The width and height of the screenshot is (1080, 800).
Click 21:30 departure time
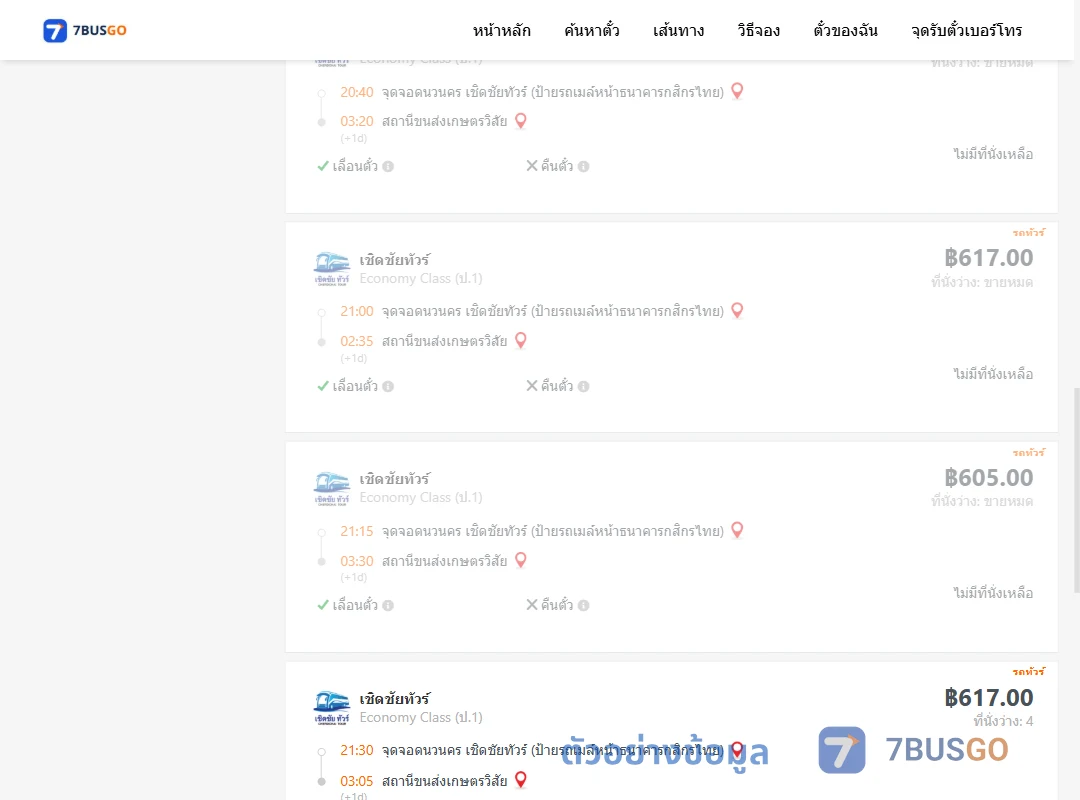[x=357, y=750]
